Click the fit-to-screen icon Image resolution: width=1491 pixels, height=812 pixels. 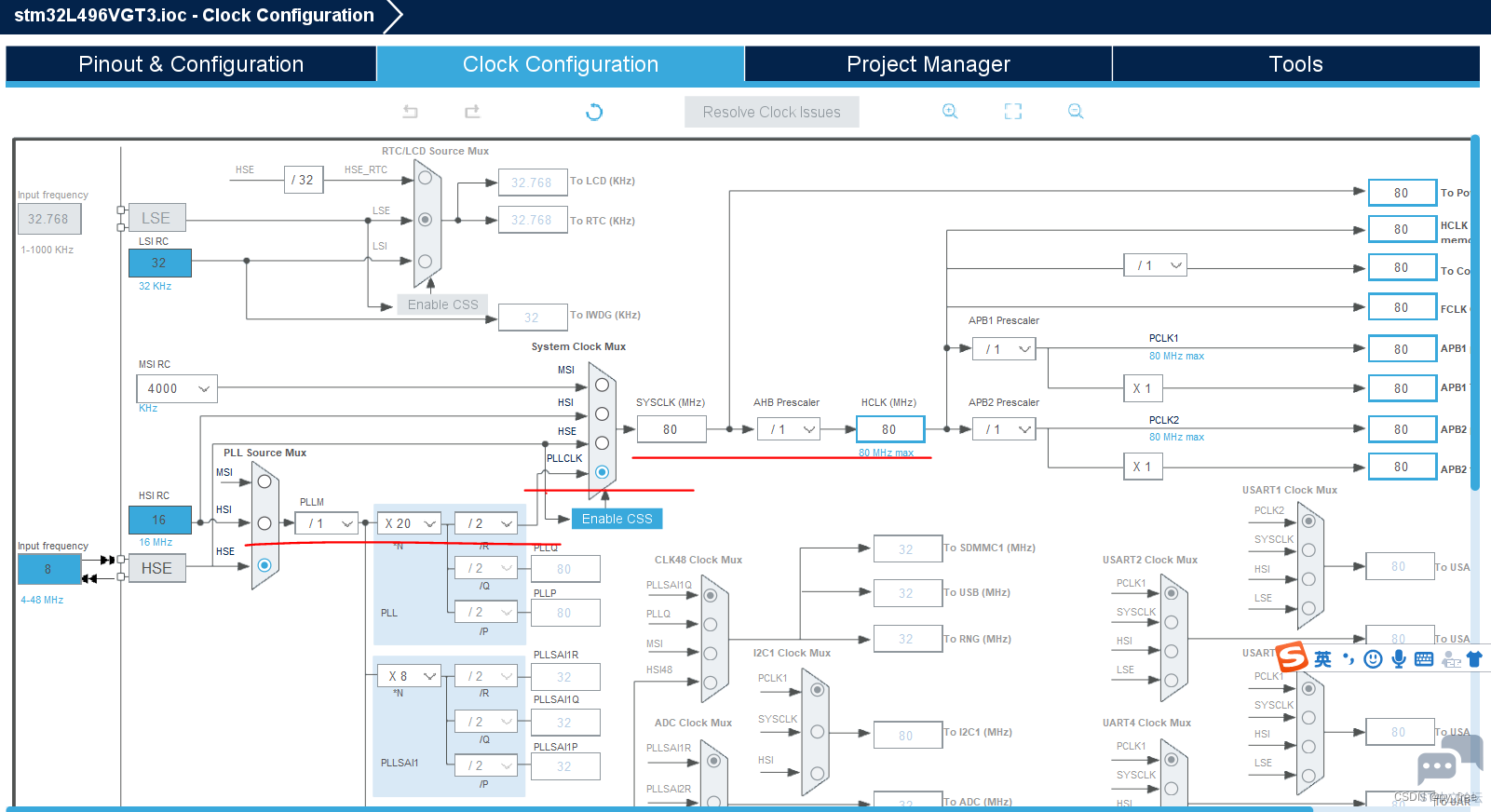(x=1013, y=112)
